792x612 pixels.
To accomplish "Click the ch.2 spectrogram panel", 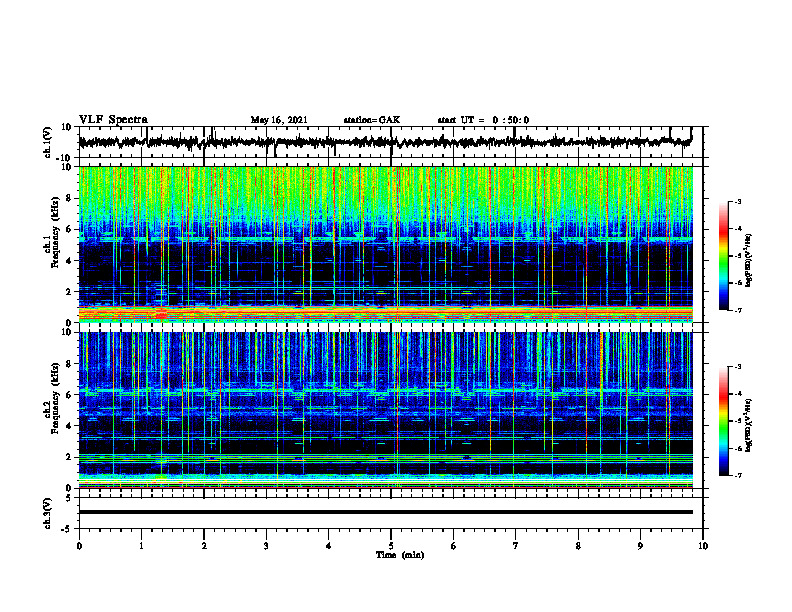I will tap(386, 410).
